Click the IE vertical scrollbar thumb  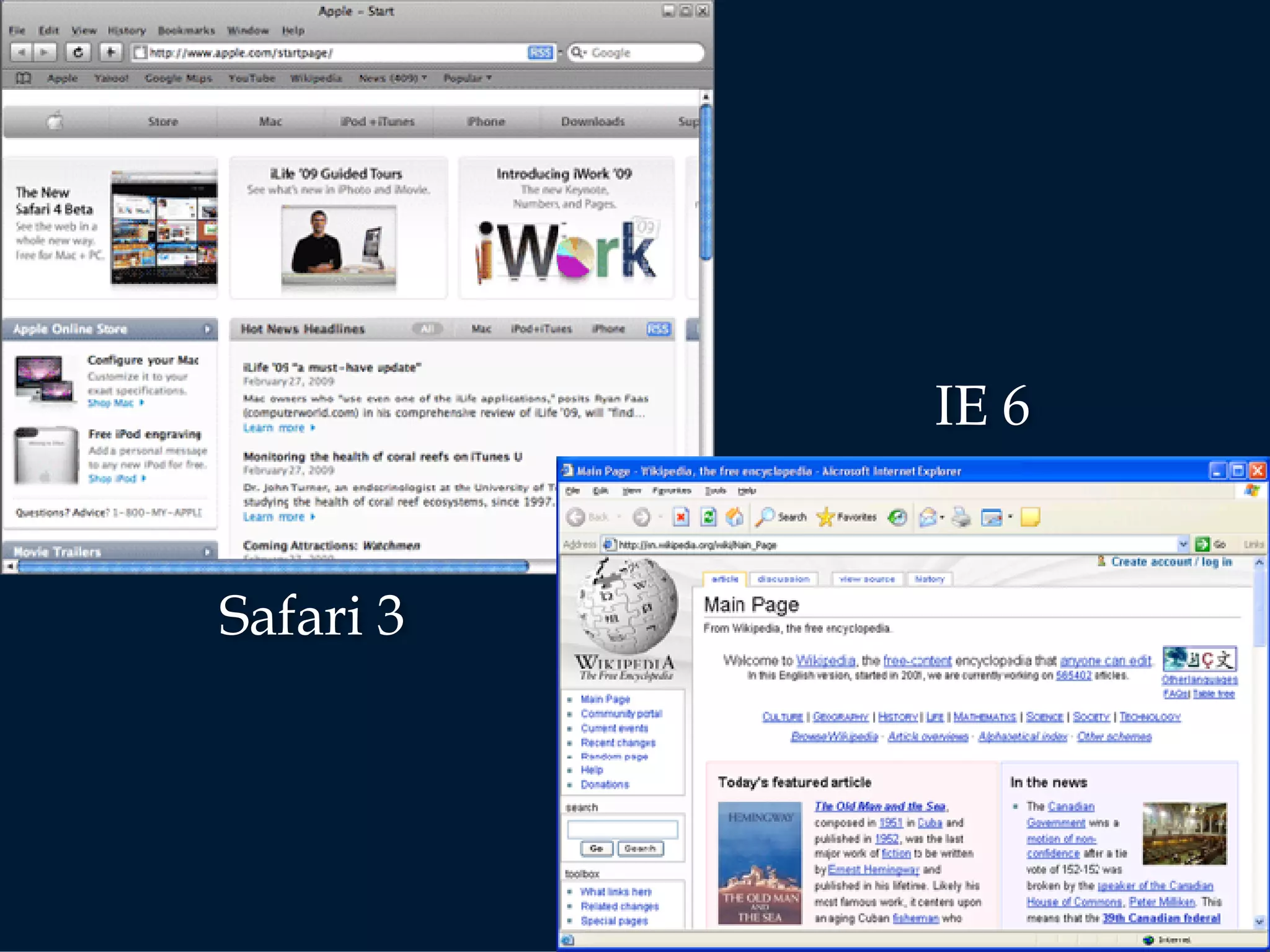(1259, 607)
